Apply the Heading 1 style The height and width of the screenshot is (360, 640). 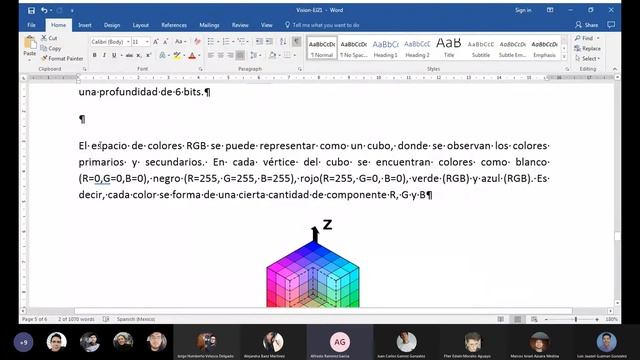[x=385, y=48]
